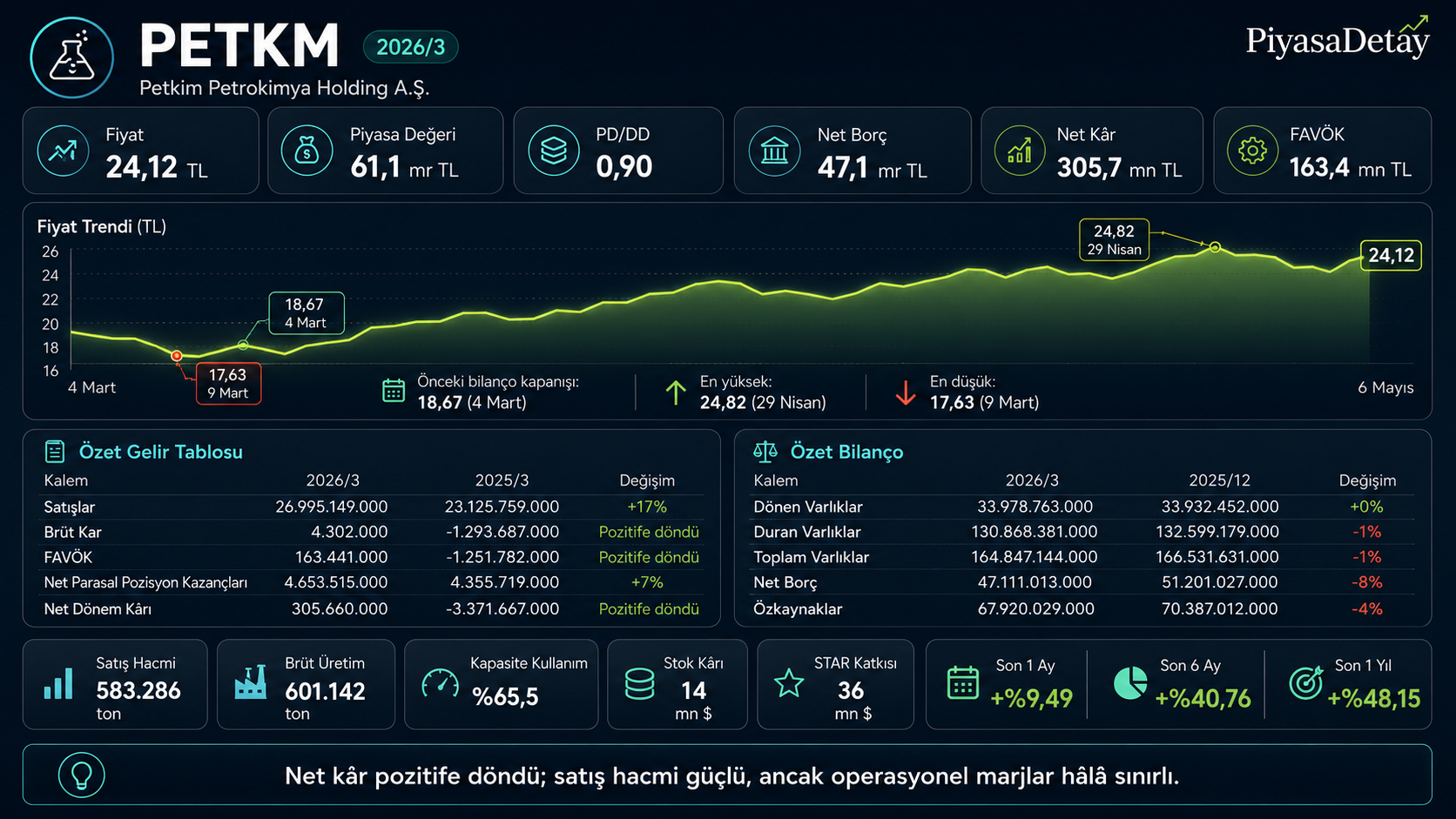The image size is (1456, 819).
Task: Click the Petkim Petrokimya Holding A.Ş. subtitle
Action: [285, 88]
